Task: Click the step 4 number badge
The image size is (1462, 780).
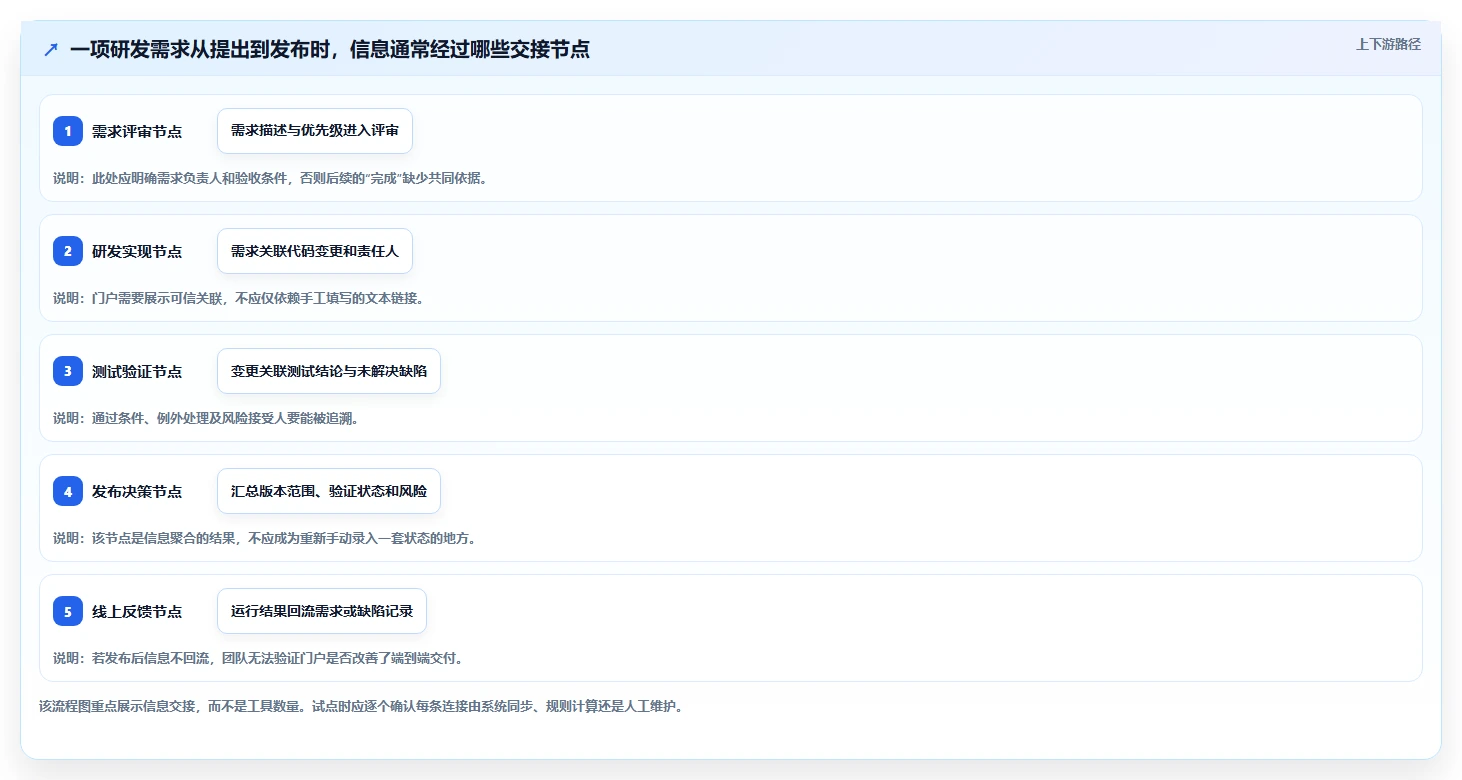Action: (x=68, y=491)
